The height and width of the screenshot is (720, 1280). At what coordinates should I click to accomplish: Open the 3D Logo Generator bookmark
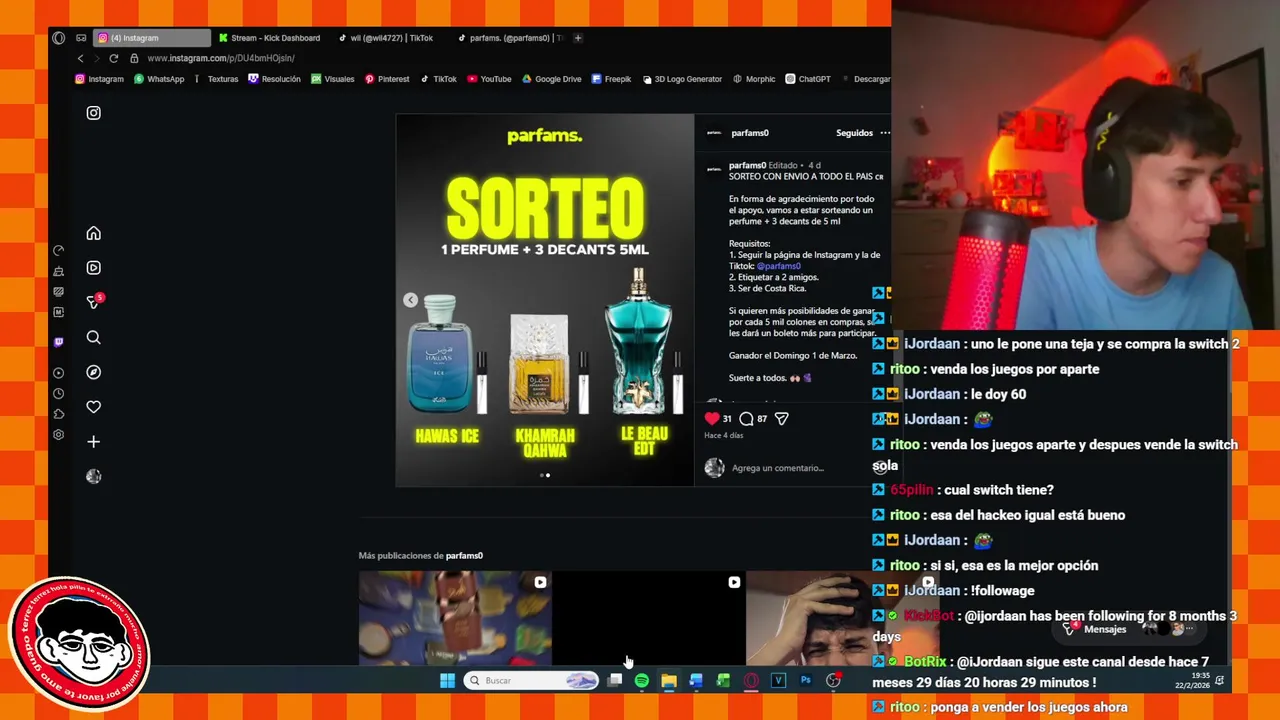pyautogui.click(x=682, y=79)
